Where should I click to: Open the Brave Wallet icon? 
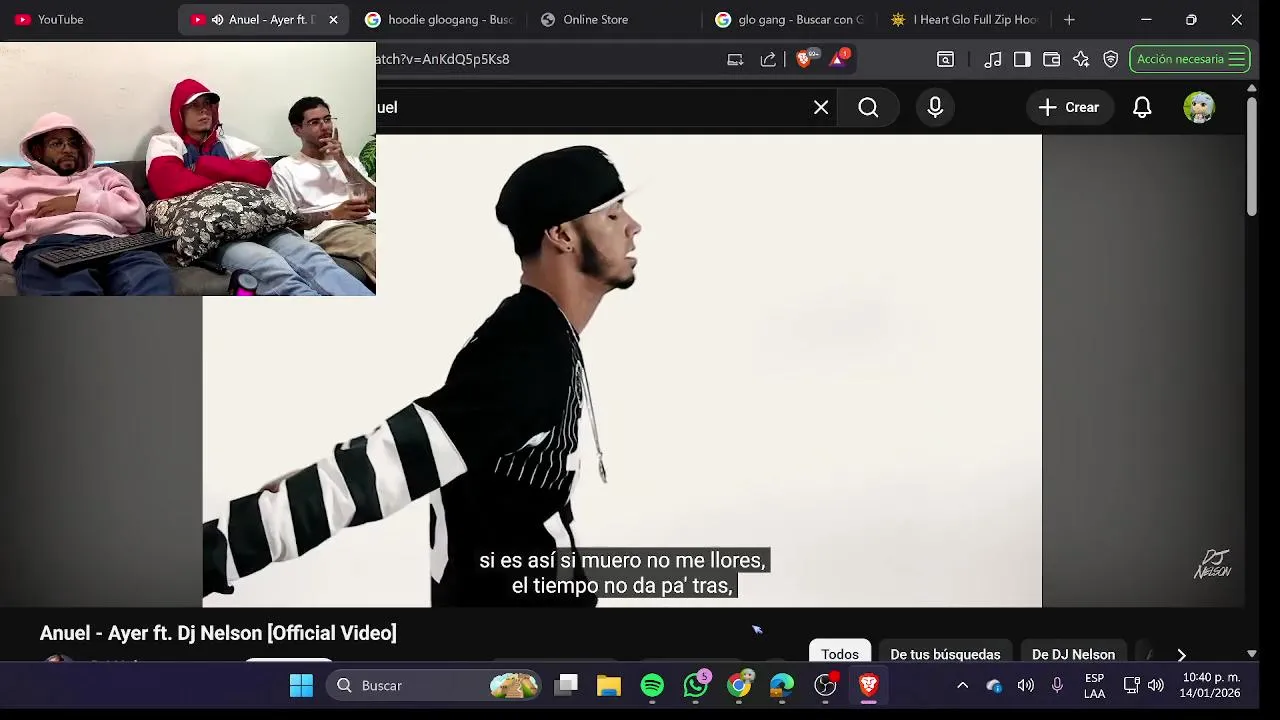[x=1051, y=59]
